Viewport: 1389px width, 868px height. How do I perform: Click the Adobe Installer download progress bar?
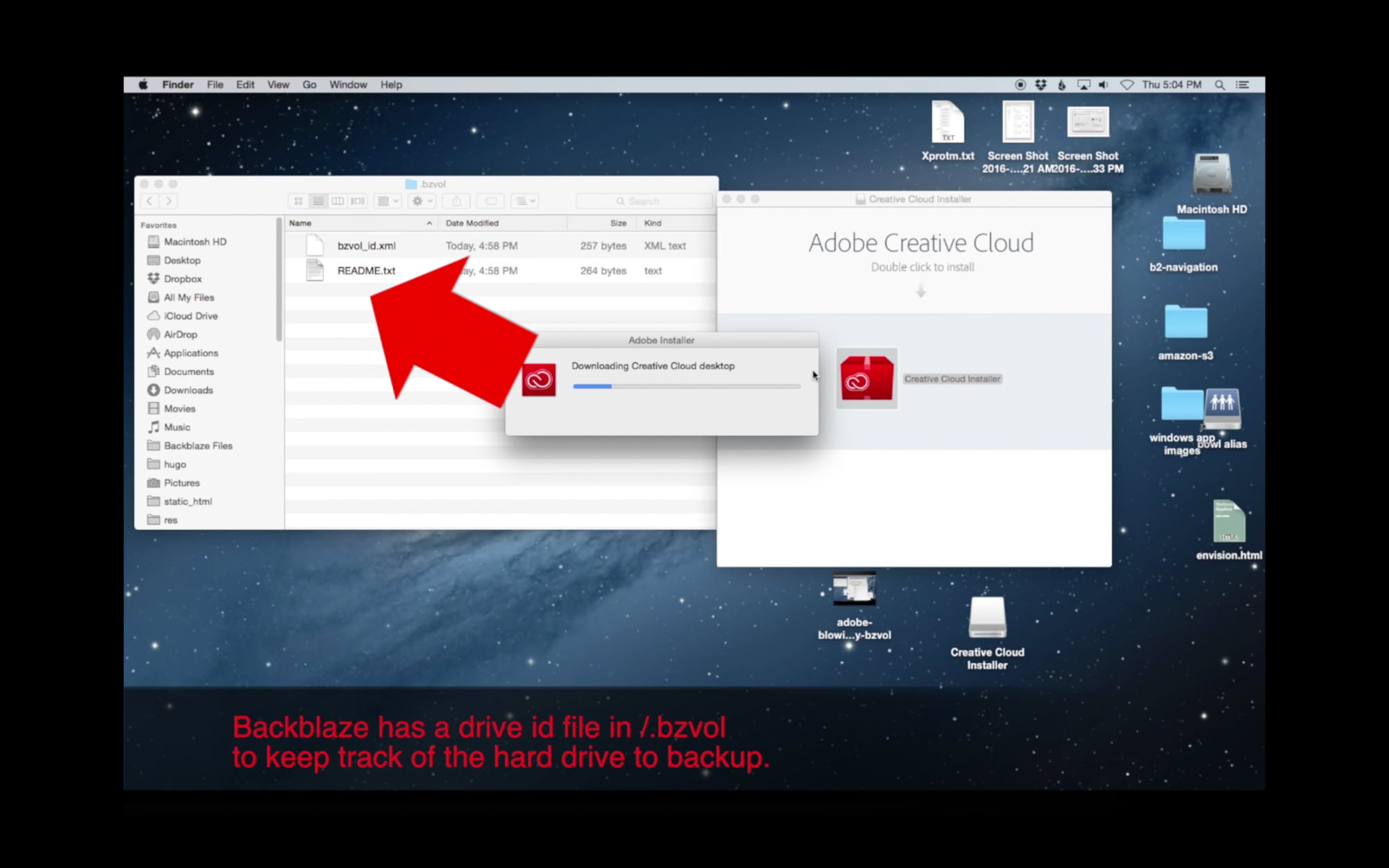[x=686, y=386]
